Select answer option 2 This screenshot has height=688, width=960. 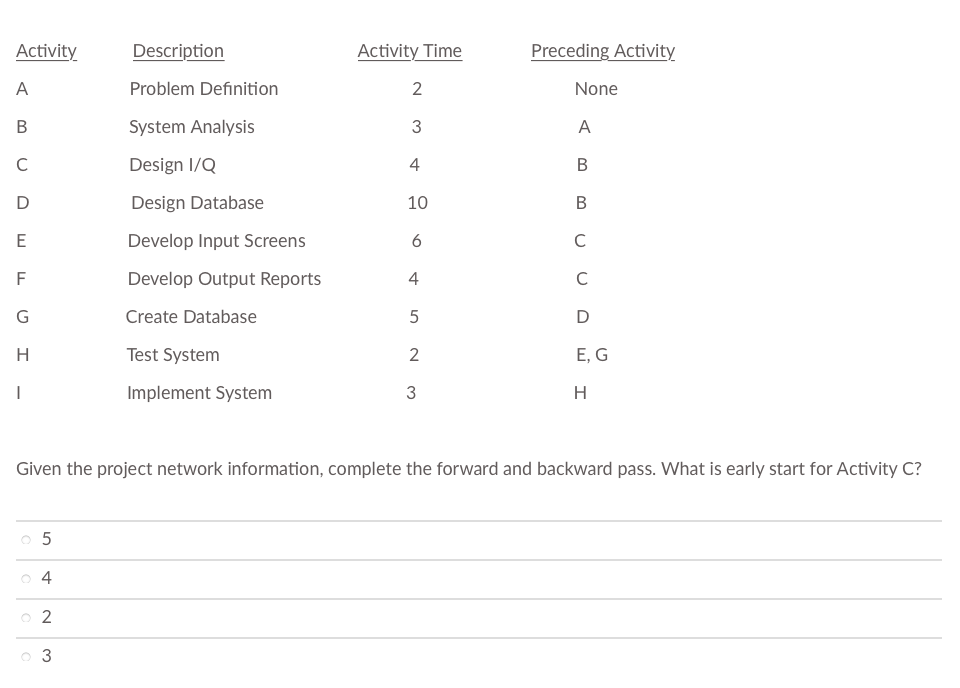46,617
